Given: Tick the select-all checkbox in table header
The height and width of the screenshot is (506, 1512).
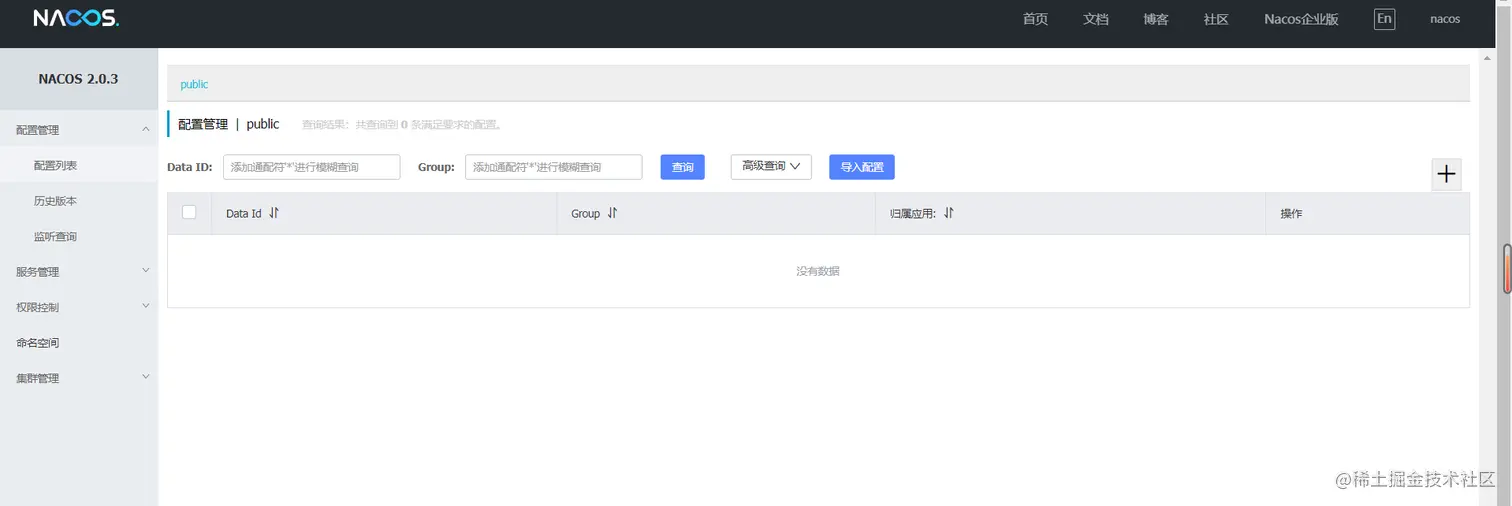Looking at the screenshot, I should pyautogui.click(x=189, y=212).
